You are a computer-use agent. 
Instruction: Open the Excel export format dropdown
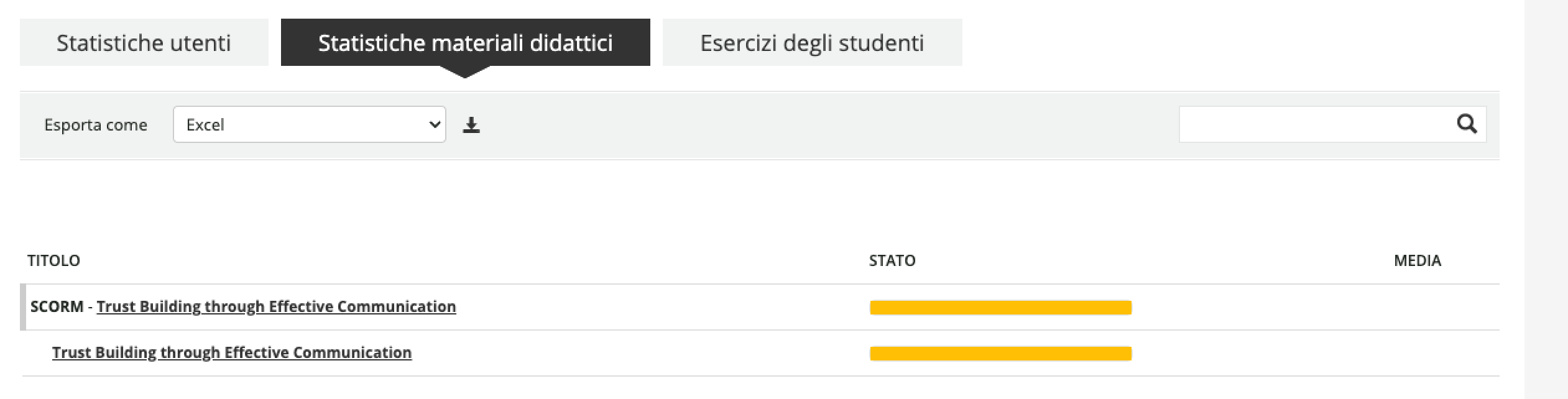309,124
